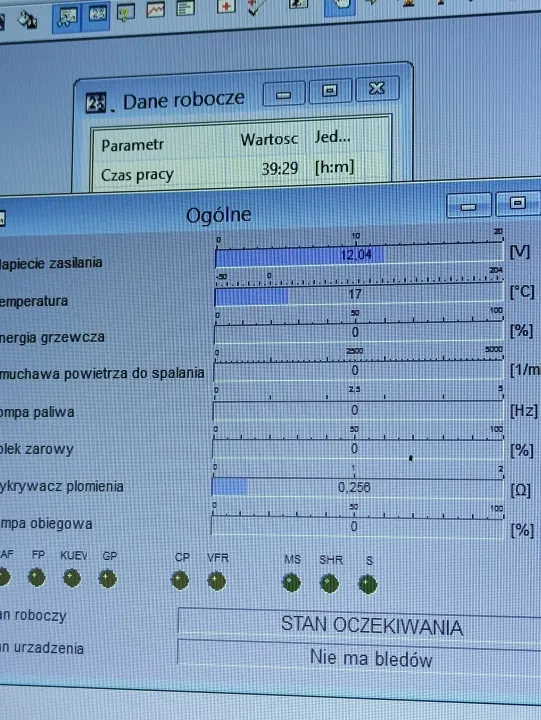Click the [°C] unit label
The height and width of the screenshot is (720, 541).
click(522, 292)
